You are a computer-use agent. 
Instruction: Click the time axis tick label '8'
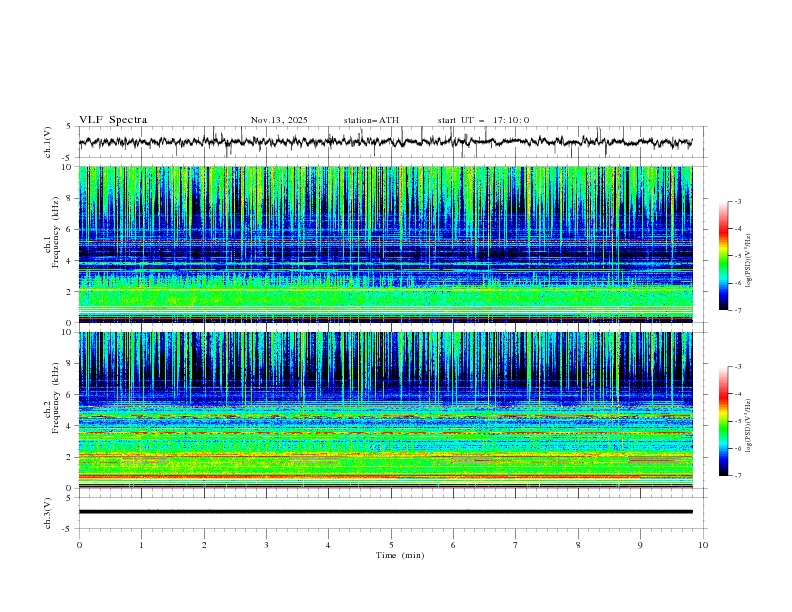click(x=578, y=545)
